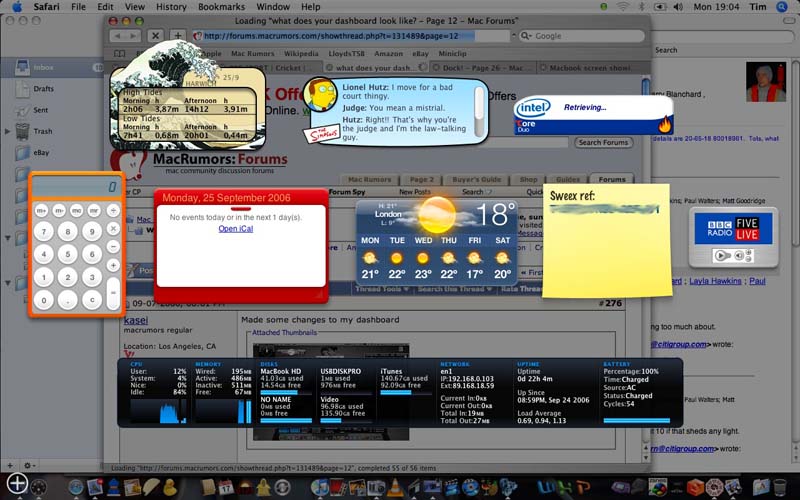Click the Layla Hawkins link in Mail

tap(715, 281)
